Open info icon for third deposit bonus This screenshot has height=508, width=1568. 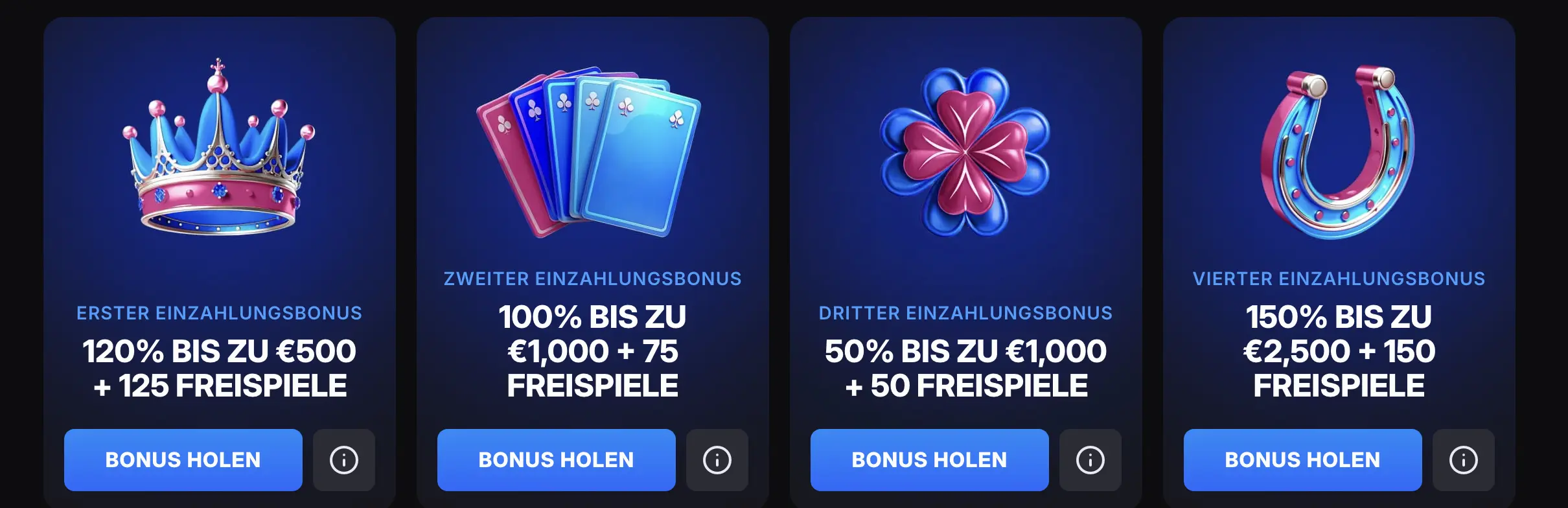point(1090,460)
